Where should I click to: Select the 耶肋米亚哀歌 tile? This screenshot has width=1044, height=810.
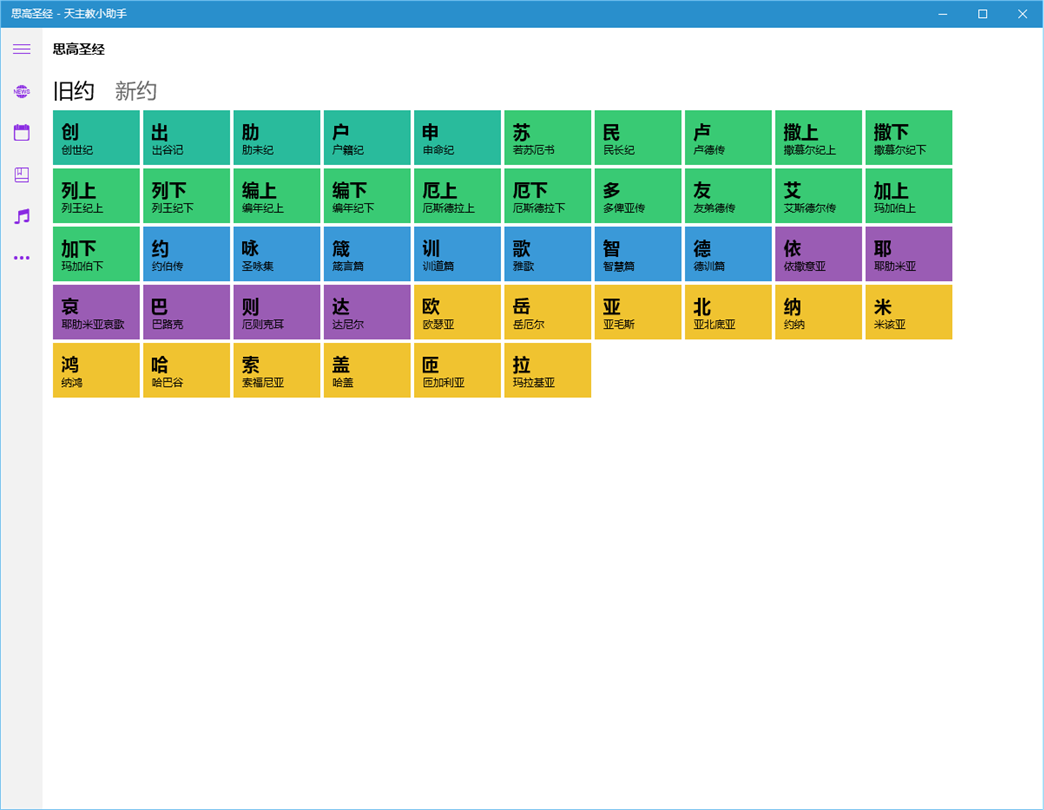(x=97, y=312)
